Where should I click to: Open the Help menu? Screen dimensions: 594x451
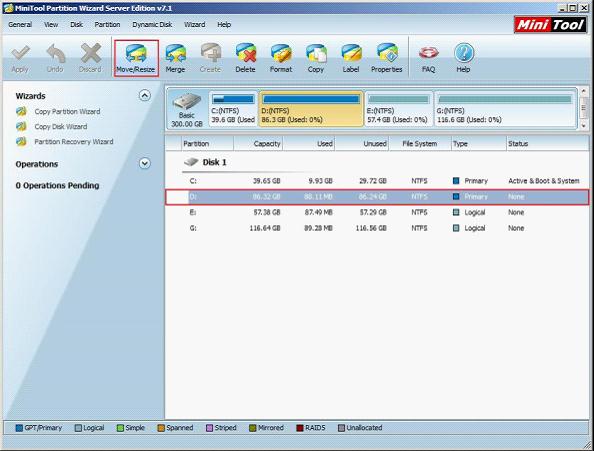224,25
